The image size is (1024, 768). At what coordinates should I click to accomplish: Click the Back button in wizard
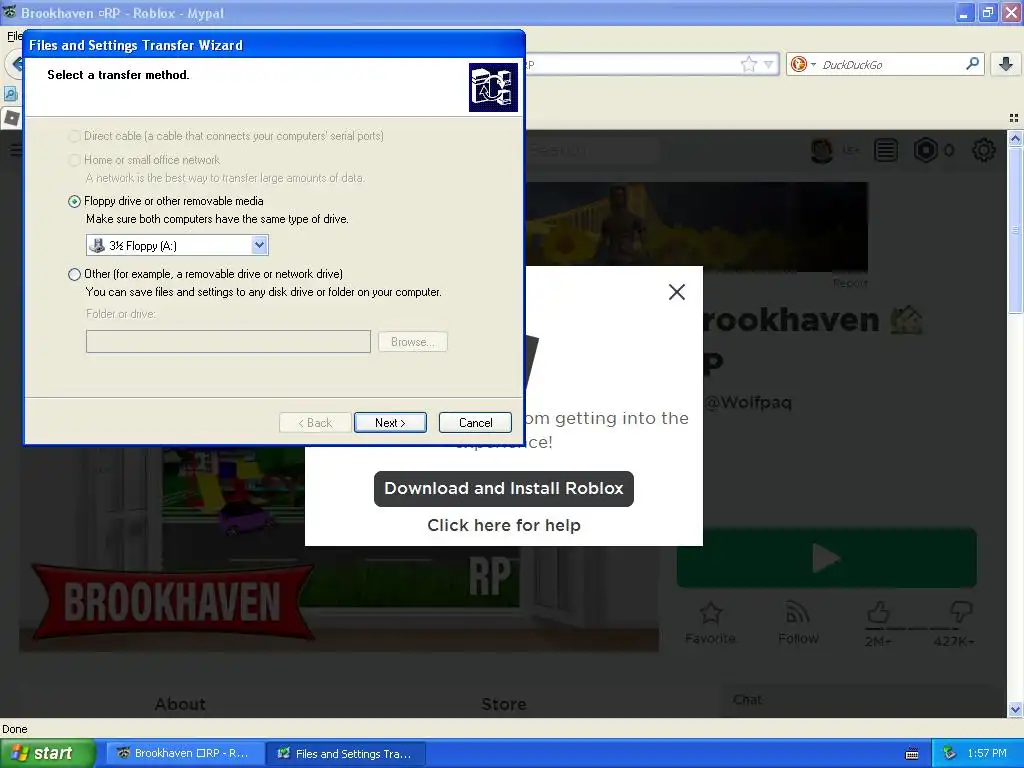pos(315,423)
